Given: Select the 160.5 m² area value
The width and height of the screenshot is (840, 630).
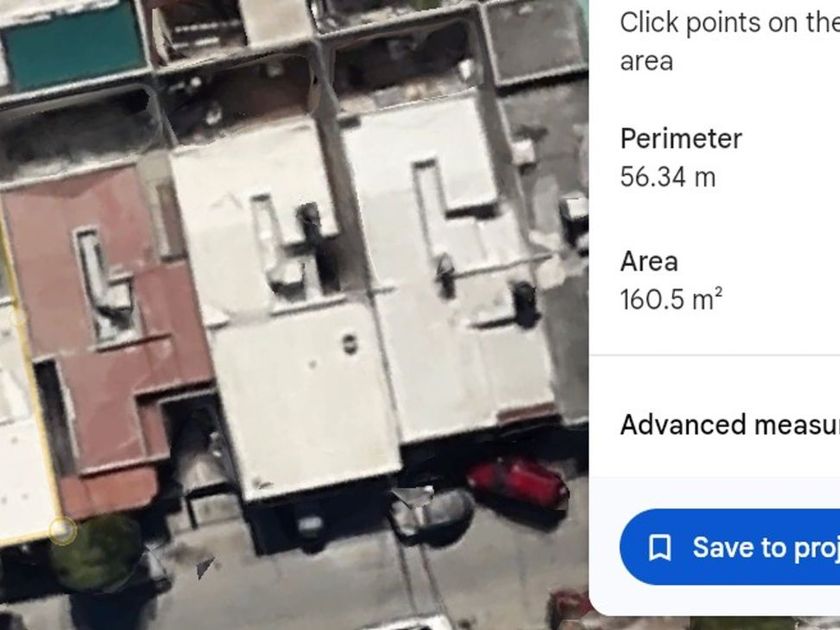Looking at the screenshot, I should point(671,299).
